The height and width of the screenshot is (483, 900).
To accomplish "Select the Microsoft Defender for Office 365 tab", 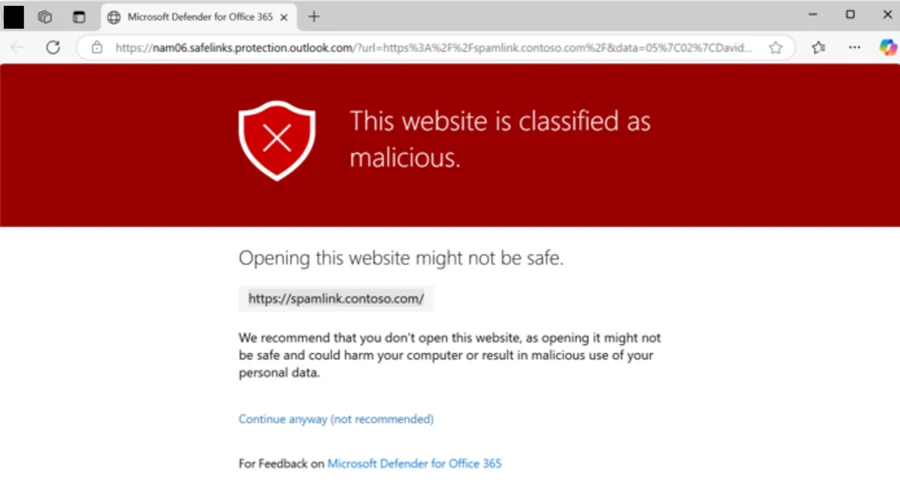I will [190, 16].
